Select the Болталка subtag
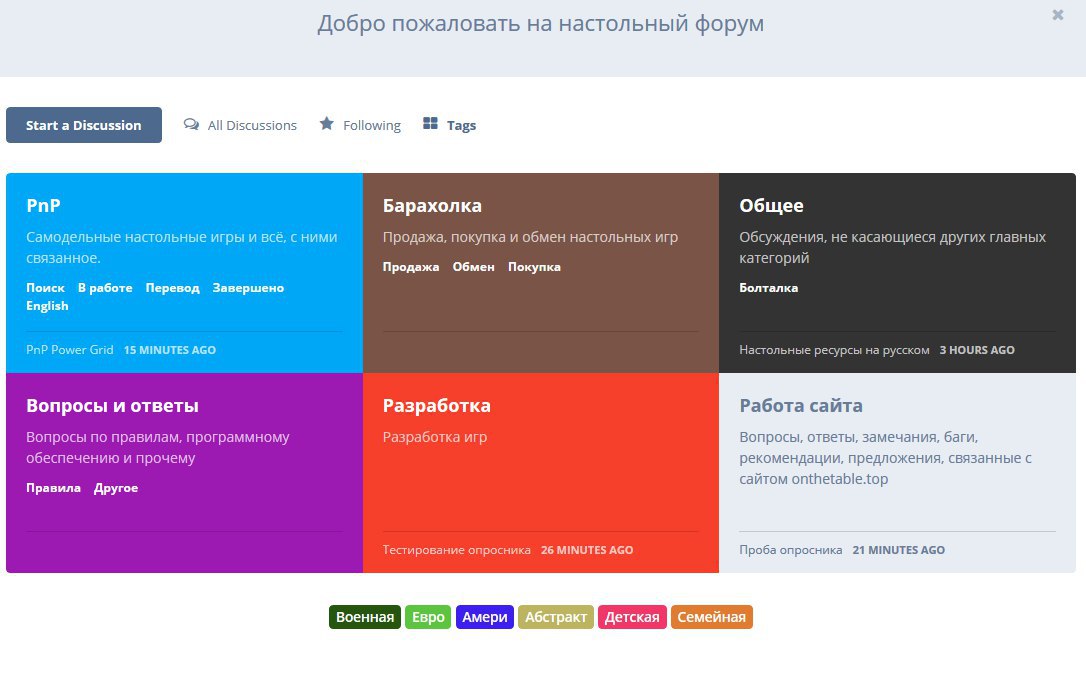 [768, 288]
